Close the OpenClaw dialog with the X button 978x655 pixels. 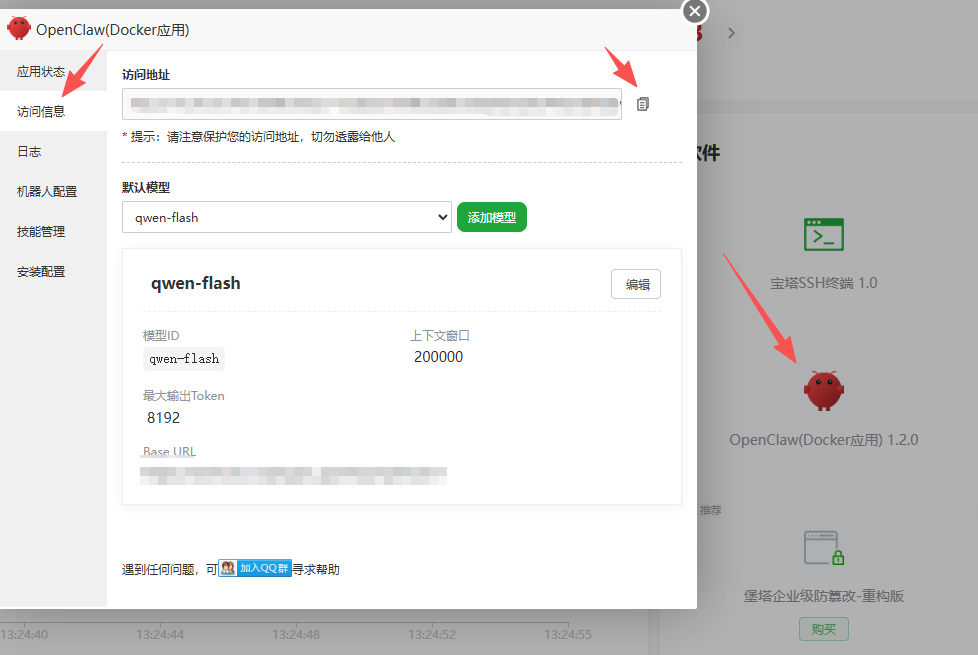pyautogui.click(x=695, y=11)
